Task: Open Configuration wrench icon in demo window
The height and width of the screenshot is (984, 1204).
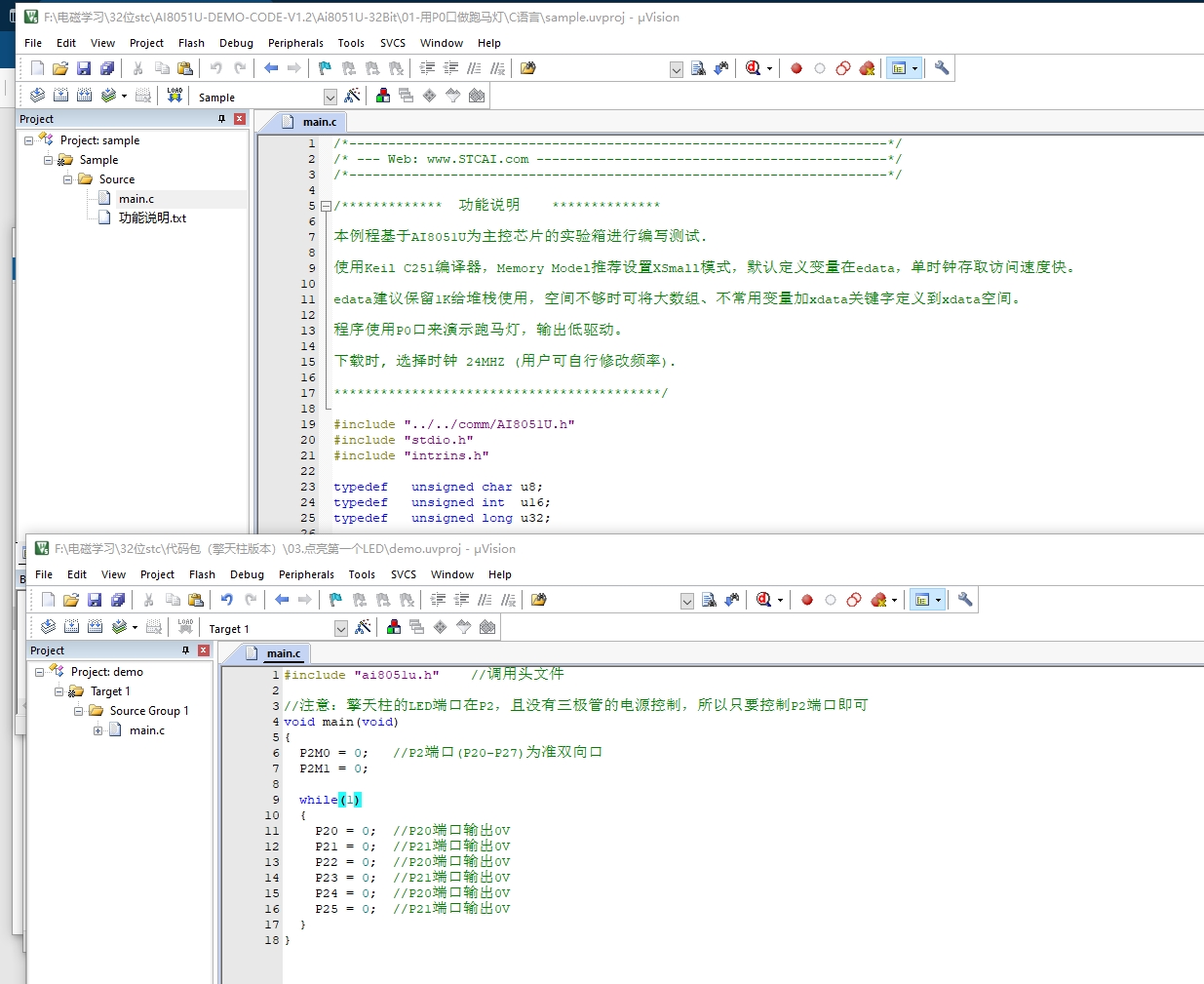Action: pyautogui.click(x=965, y=600)
